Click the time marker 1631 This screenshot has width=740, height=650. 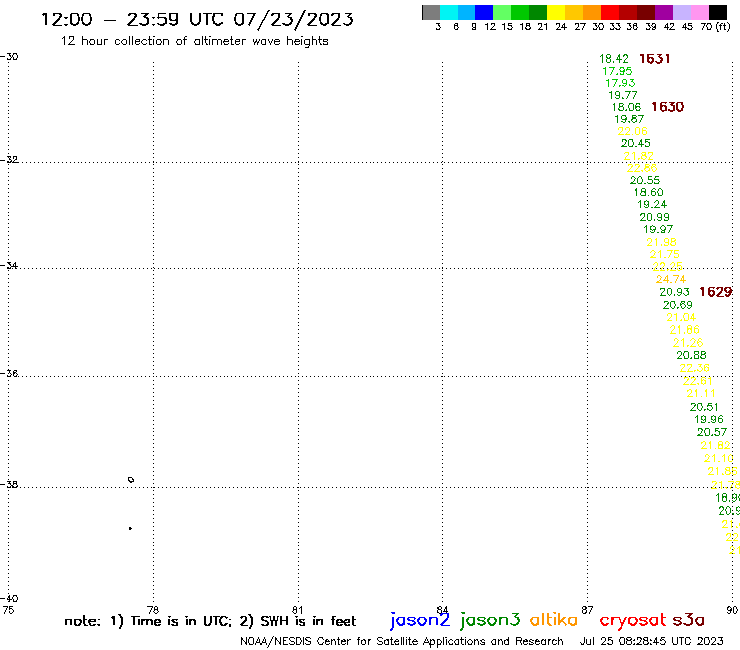(654, 59)
